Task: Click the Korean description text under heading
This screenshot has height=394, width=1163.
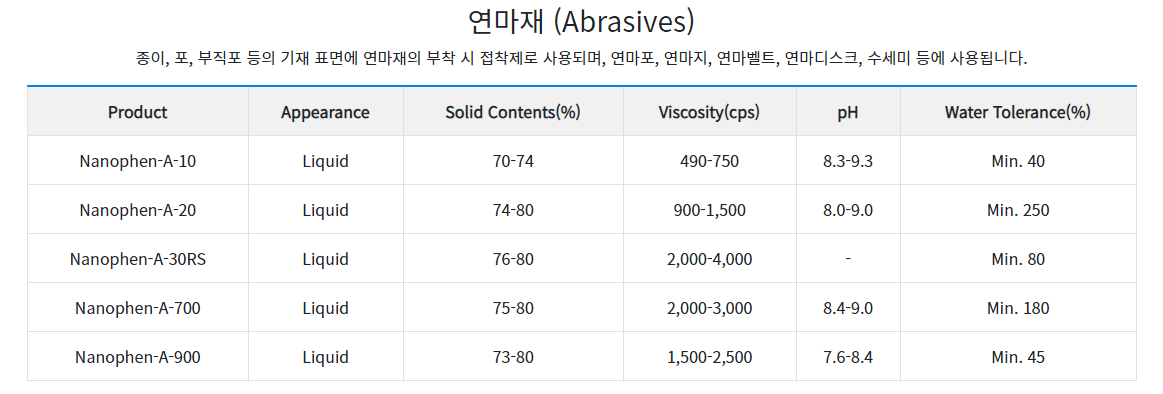Action: (582, 58)
